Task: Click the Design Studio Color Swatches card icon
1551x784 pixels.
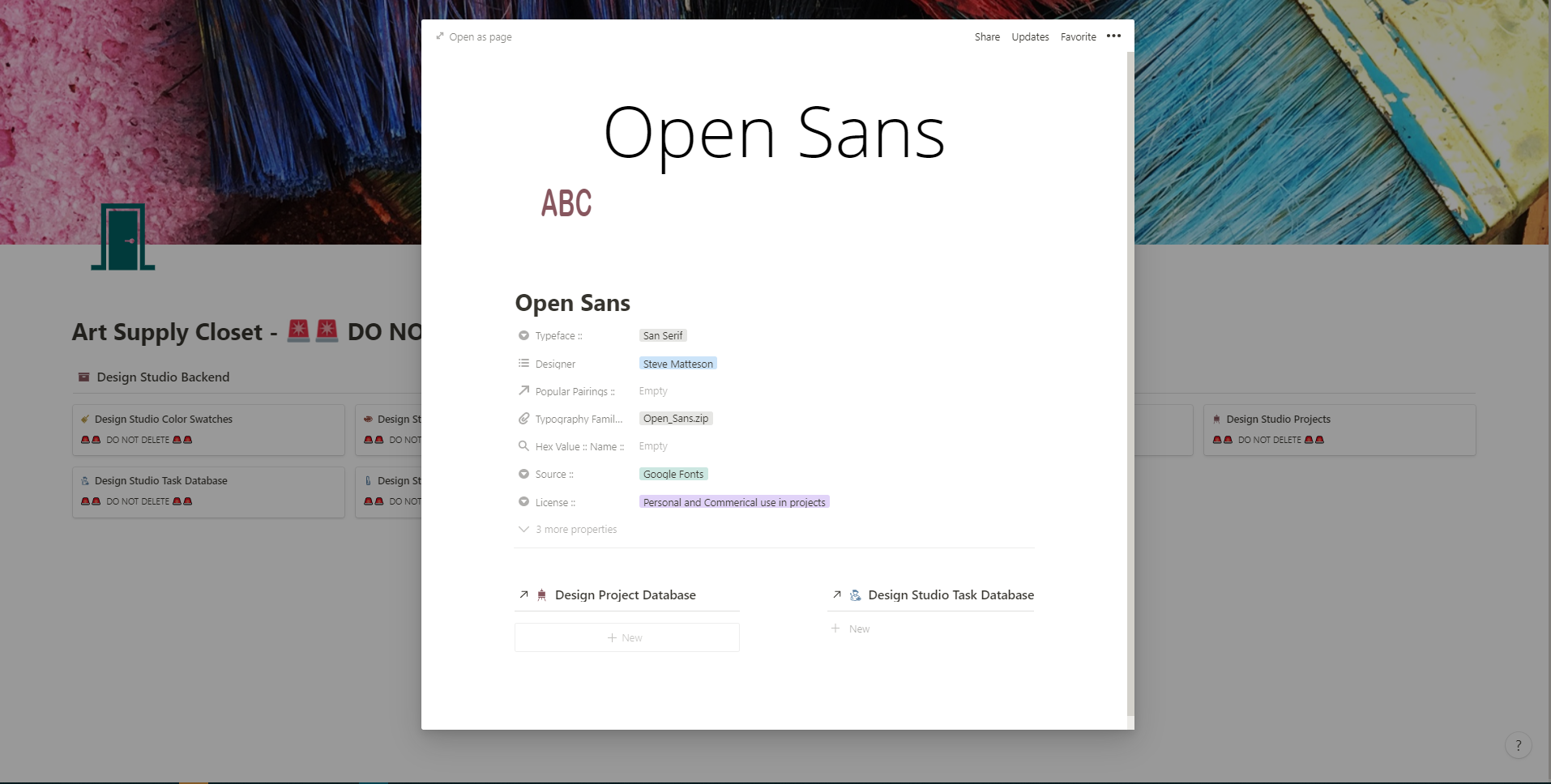Action: coord(85,419)
